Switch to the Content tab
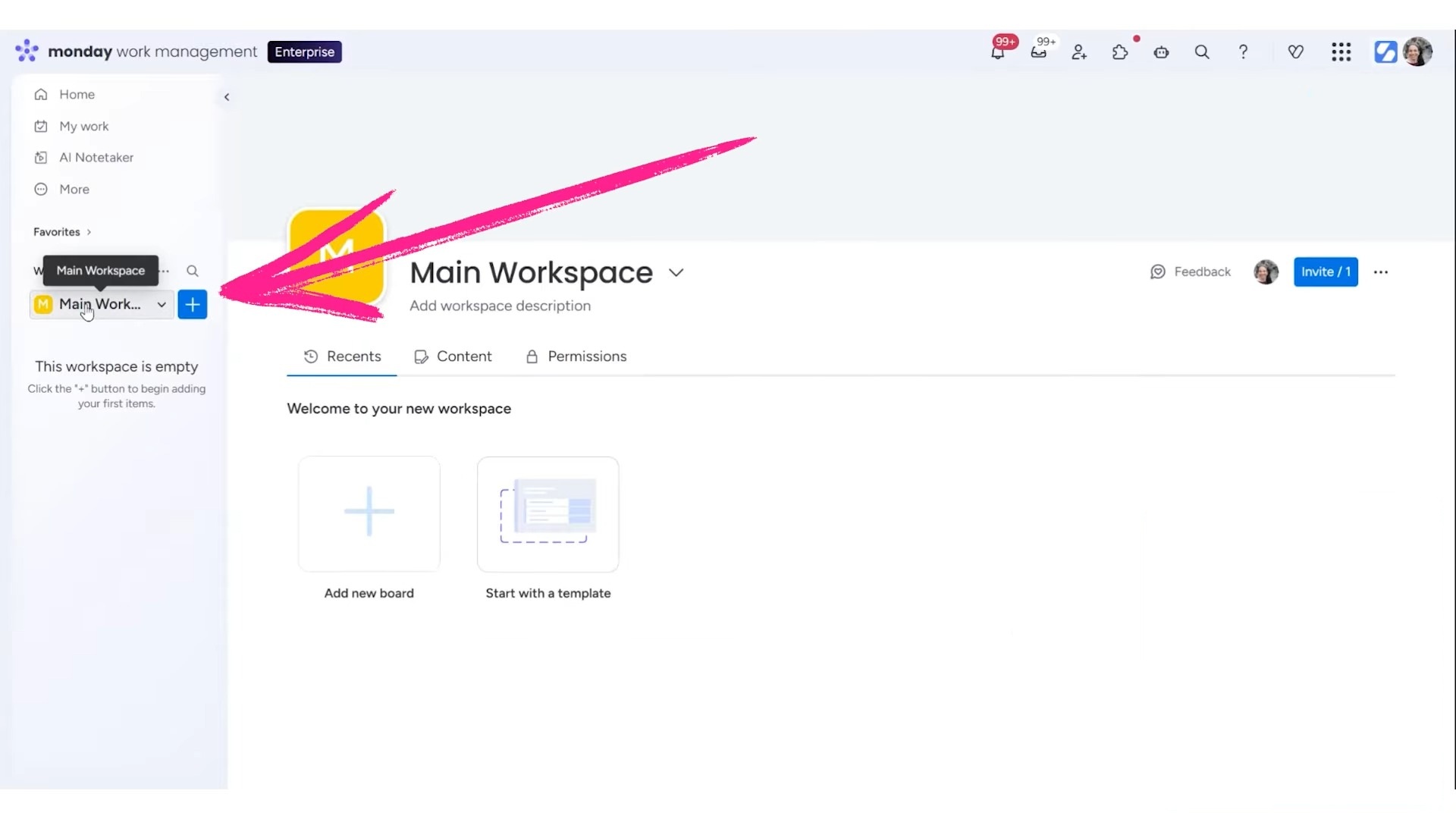 click(453, 356)
